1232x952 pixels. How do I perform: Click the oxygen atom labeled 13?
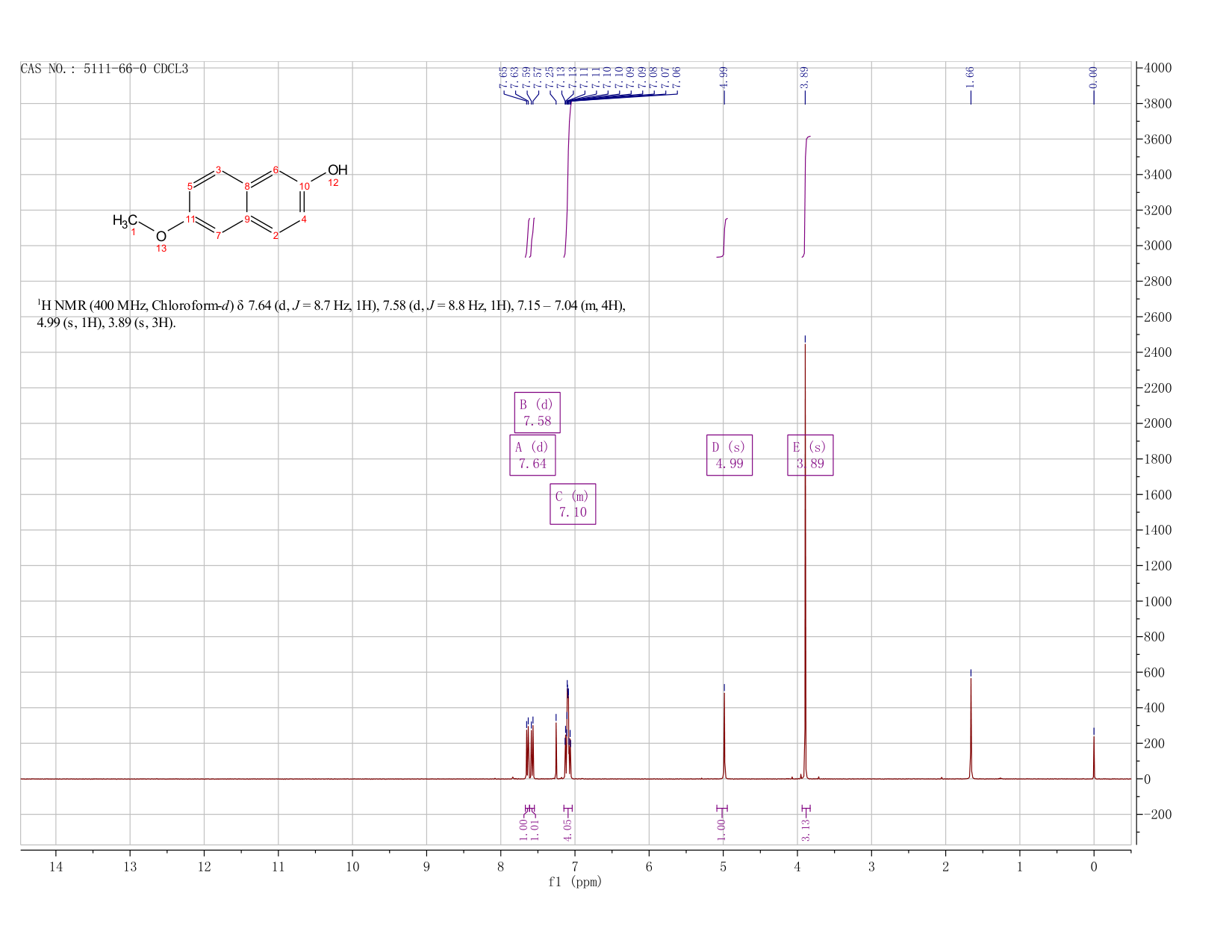pos(161,237)
